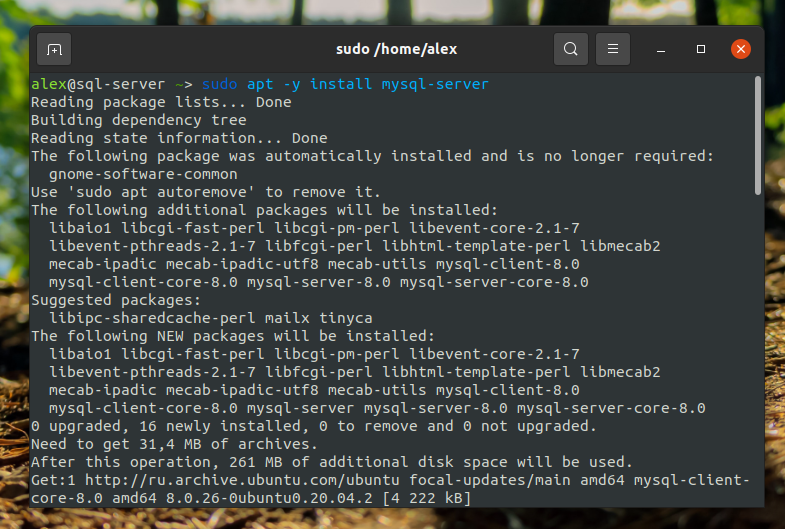Click the command 'sudo apt -y install mysql-server'
The height and width of the screenshot is (529, 785).
click(345, 84)
